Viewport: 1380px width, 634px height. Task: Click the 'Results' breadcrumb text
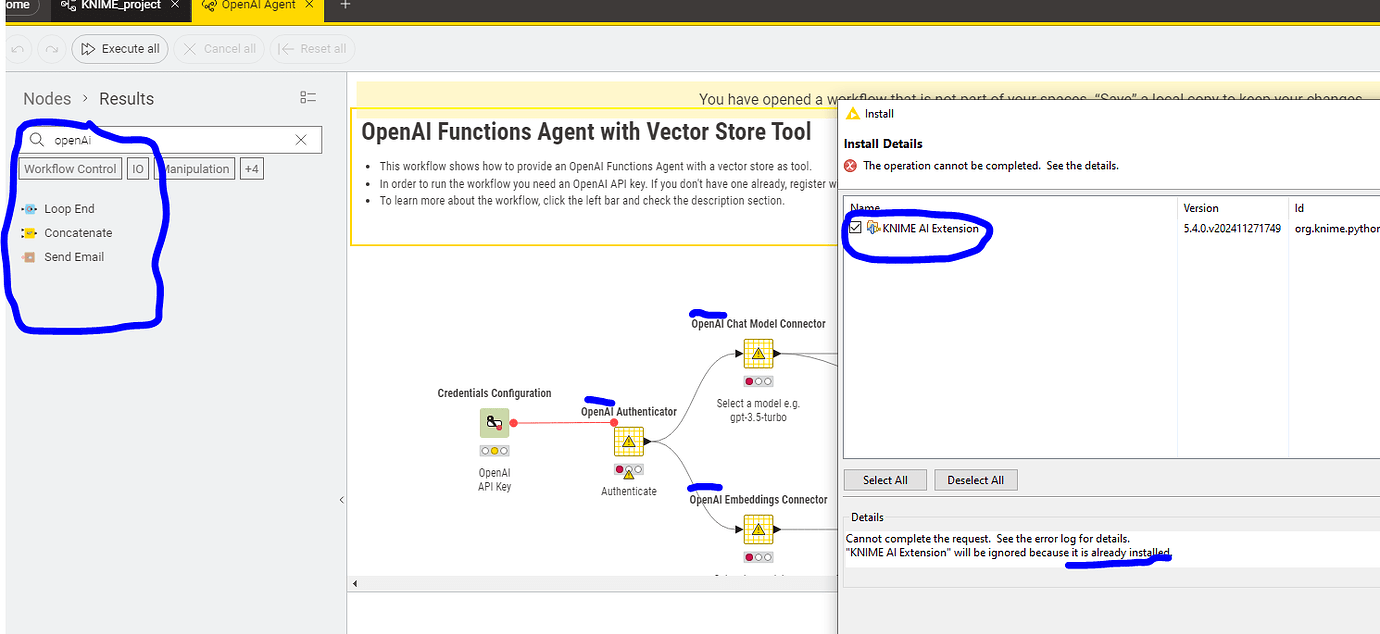pyautogui.click(x=126, y=98)
